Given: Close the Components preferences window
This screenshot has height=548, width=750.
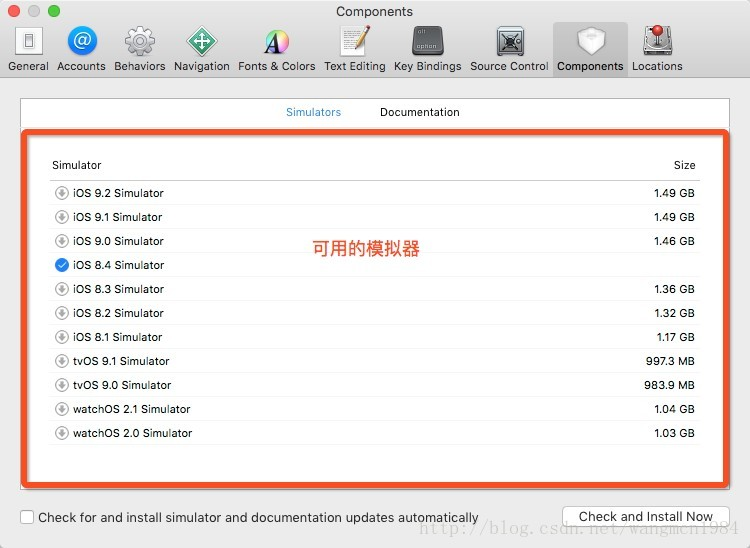Looking at the screenshot, I should pyautogui.click(x=14, y=11).
